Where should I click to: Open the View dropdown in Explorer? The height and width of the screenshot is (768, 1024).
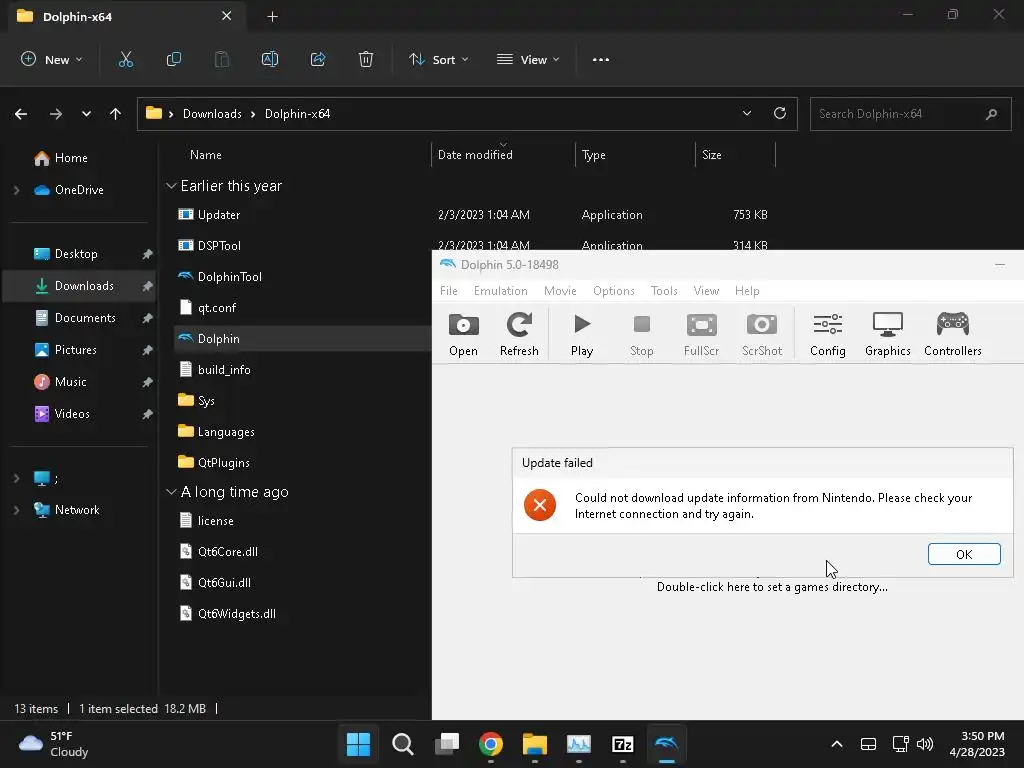click(x=528, y=59)
